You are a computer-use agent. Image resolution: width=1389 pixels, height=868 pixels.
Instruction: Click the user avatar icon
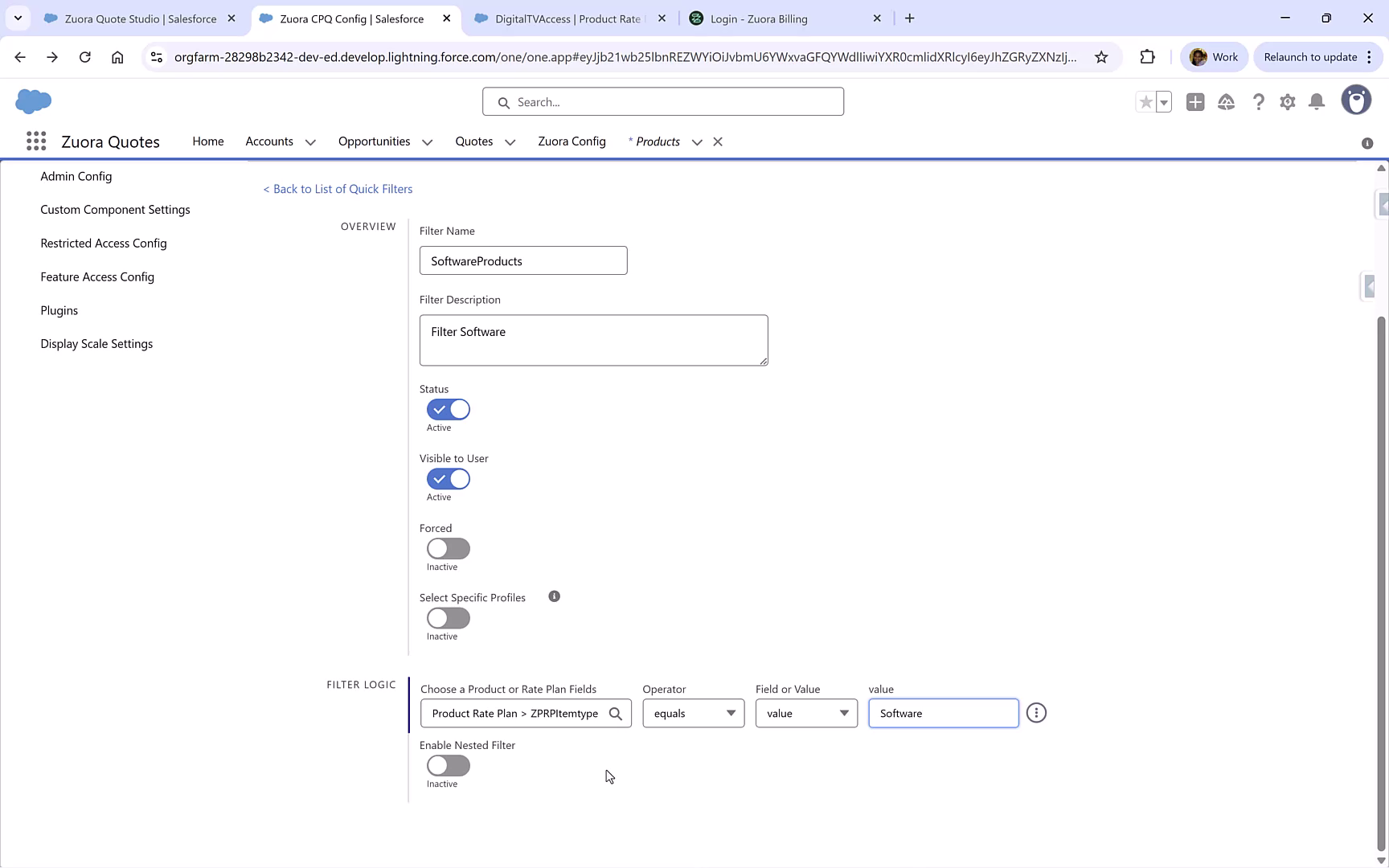tap(1357, 100)
